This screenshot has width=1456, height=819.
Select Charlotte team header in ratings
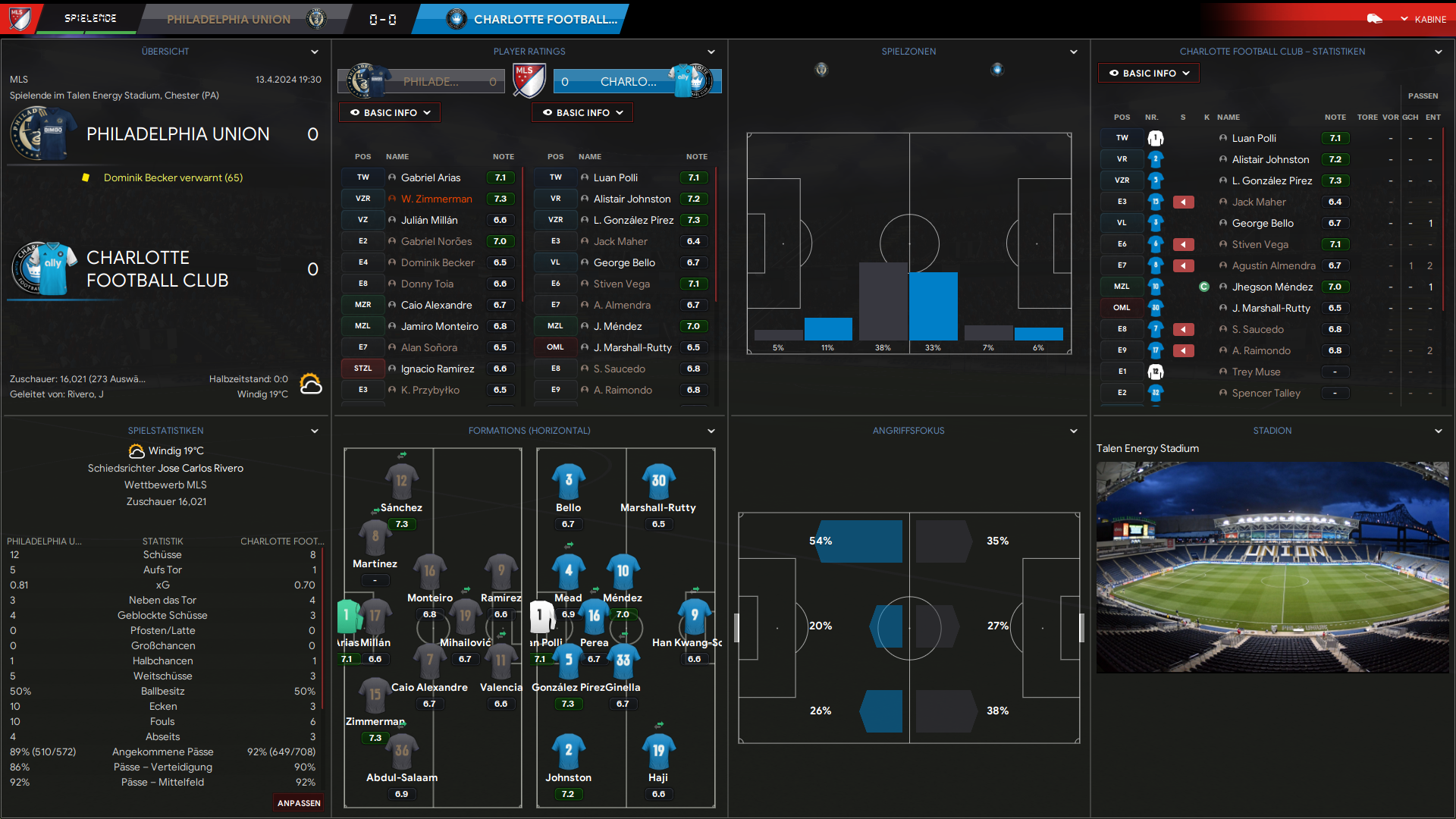[x=637, y=81]
